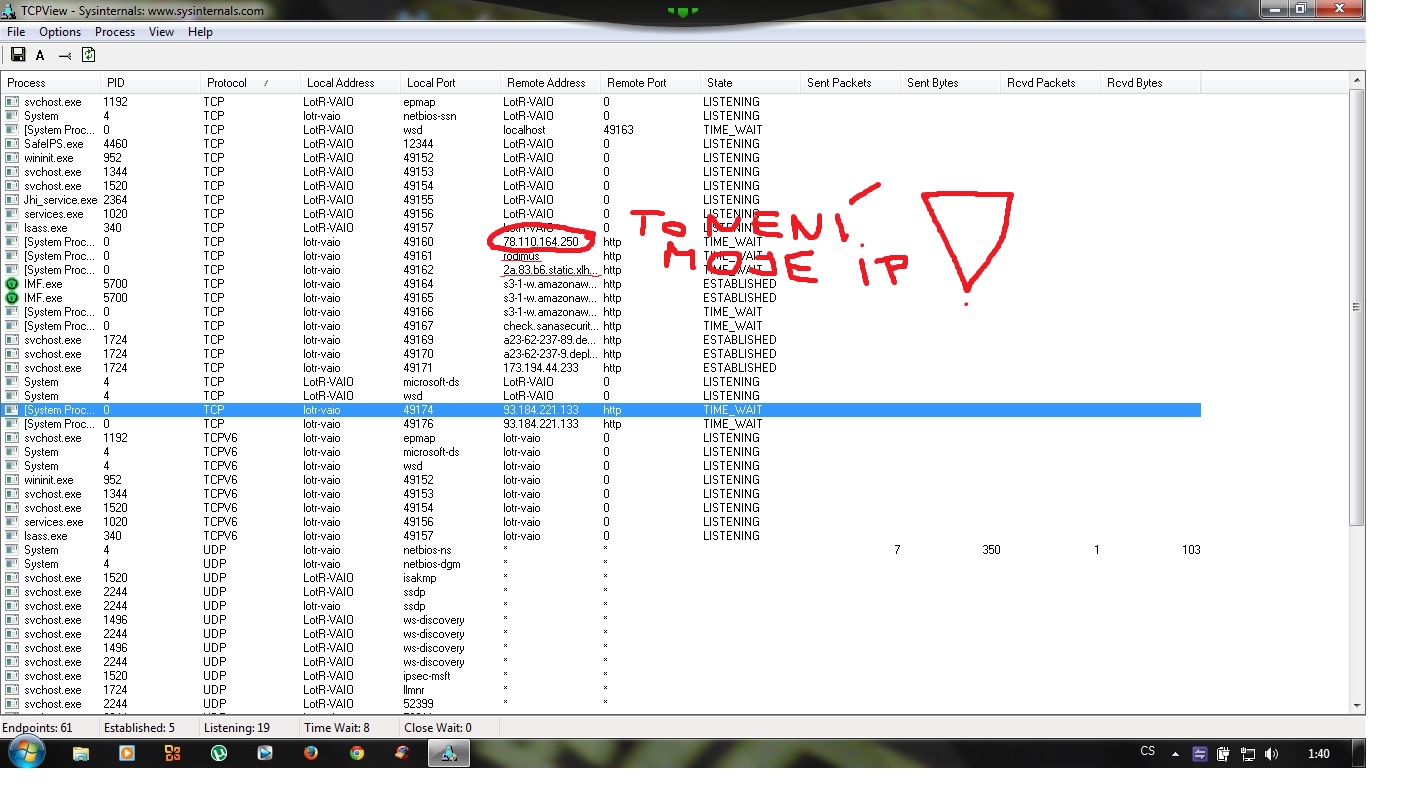Sort by the Remote Address column header

(x=550, y=83)
